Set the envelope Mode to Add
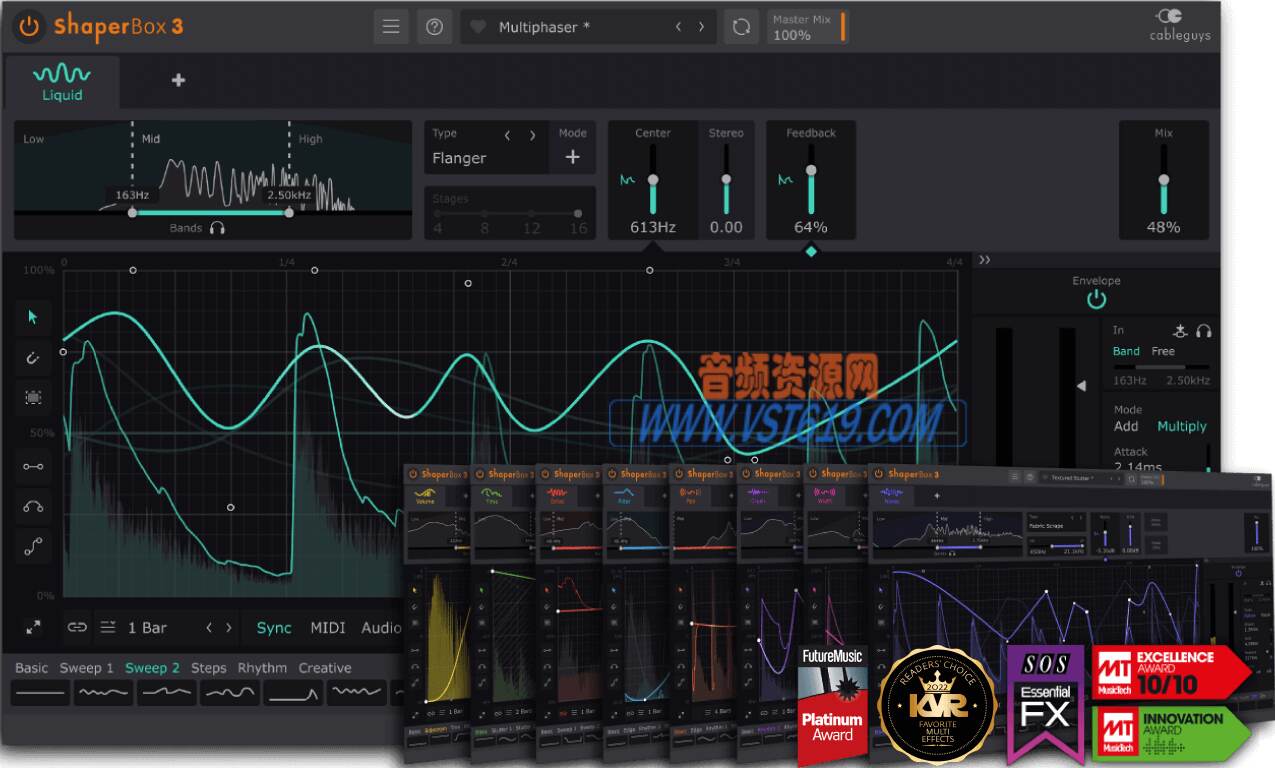Viewport: 1275px width, 768px height. pos(1126,426)
